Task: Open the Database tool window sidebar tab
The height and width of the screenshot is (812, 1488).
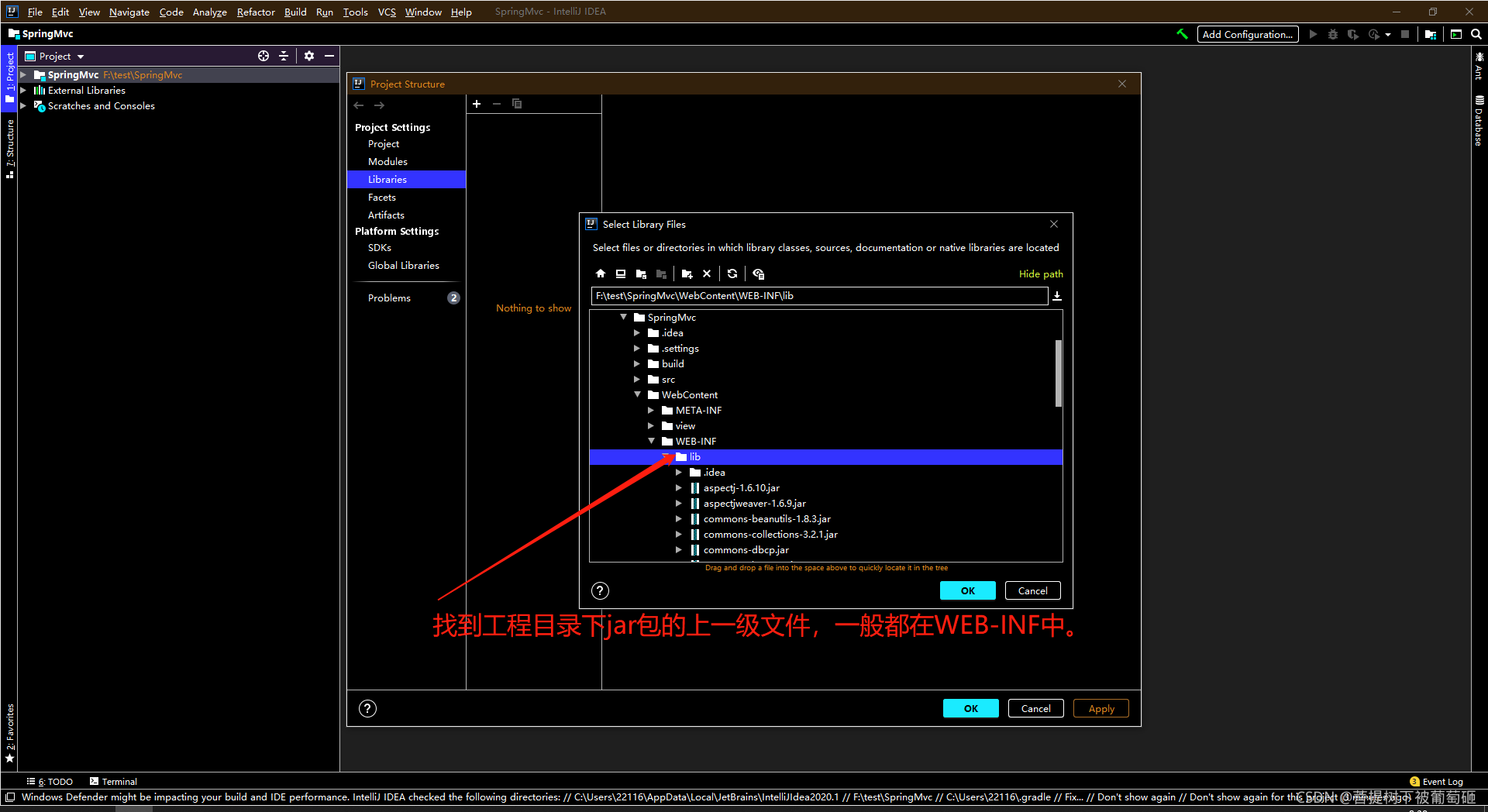Action: (1479, 120)
